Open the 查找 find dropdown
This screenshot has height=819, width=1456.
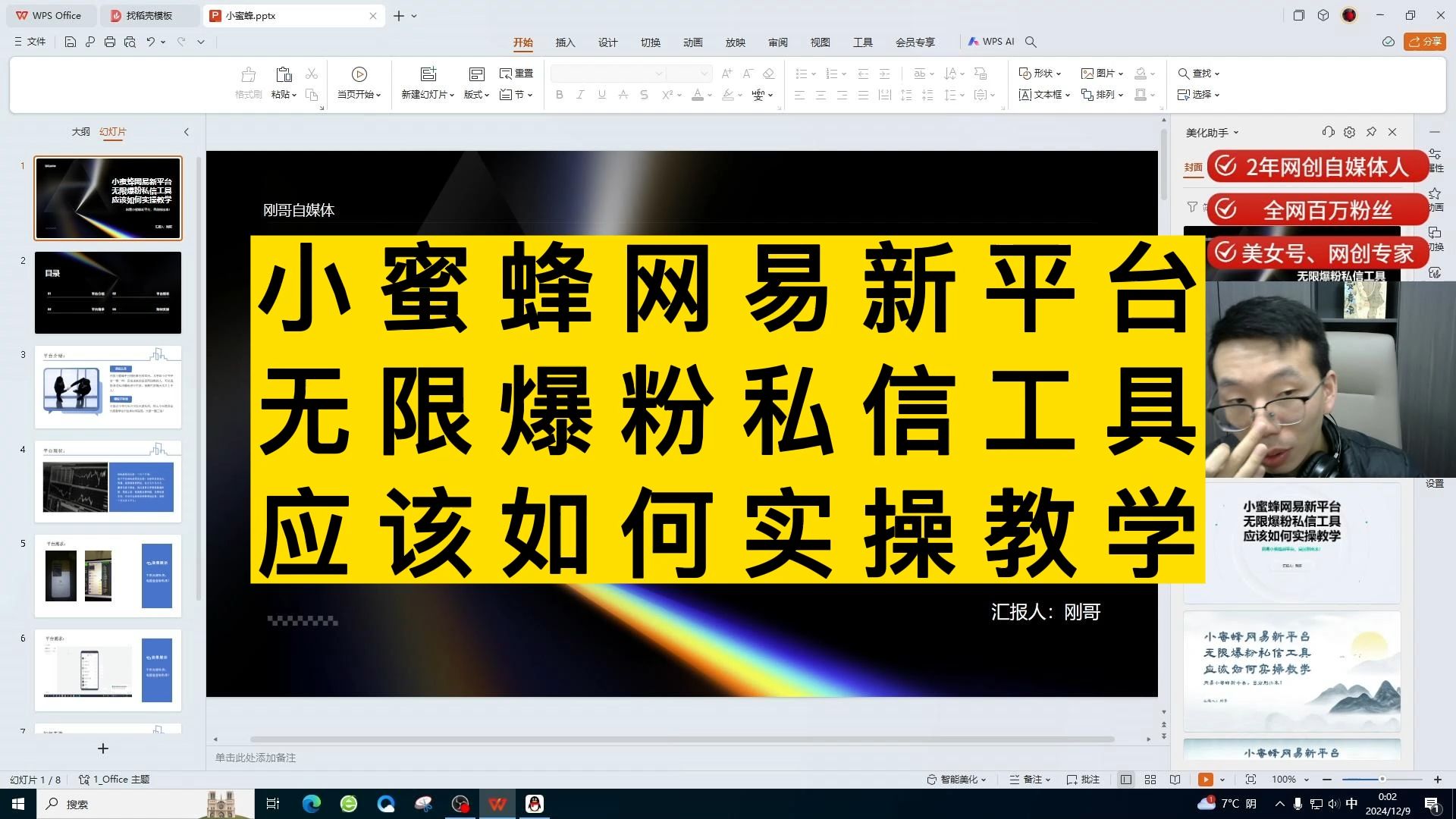click(x=1198, y=74)
